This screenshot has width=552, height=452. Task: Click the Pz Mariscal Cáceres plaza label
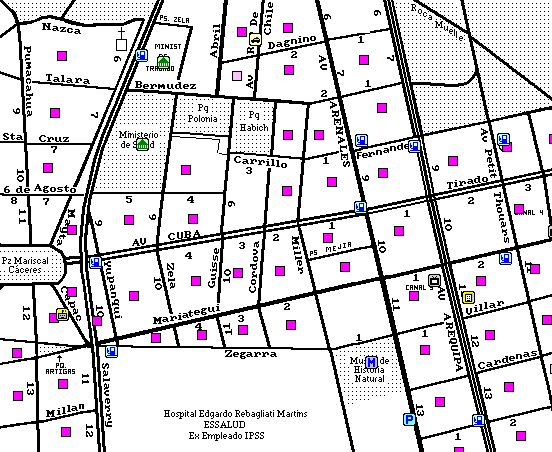click(x=25, y=265)
